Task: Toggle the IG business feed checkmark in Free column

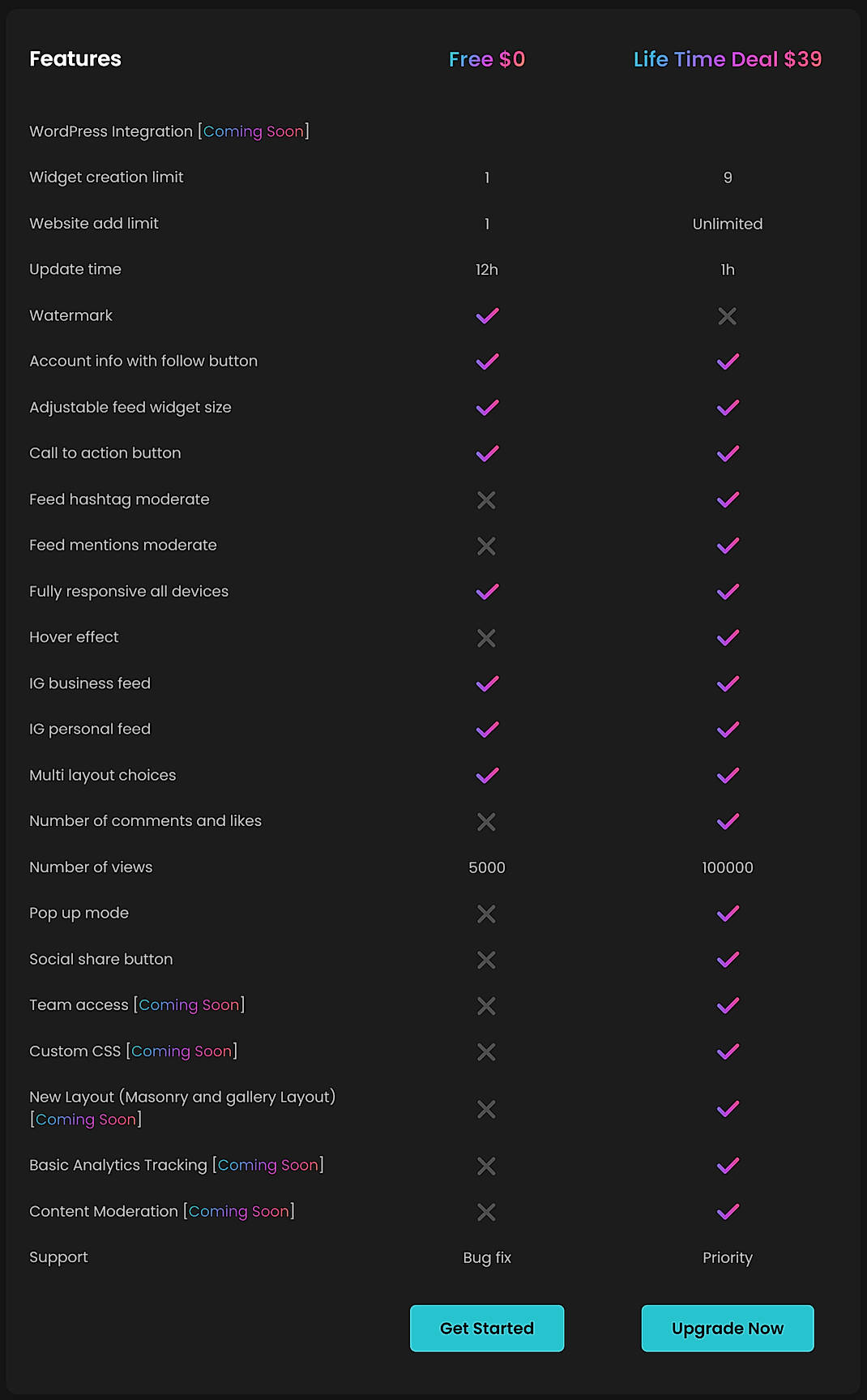Action: [486, 683]
